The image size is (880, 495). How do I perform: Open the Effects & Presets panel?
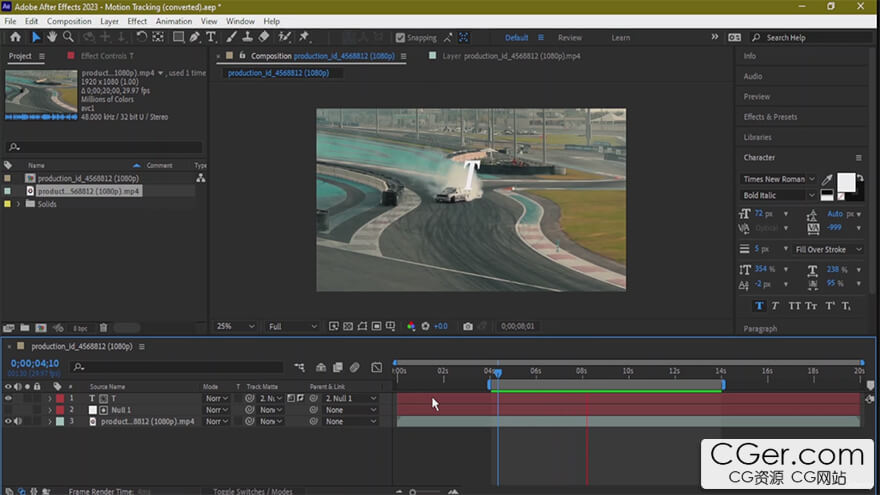770,117
